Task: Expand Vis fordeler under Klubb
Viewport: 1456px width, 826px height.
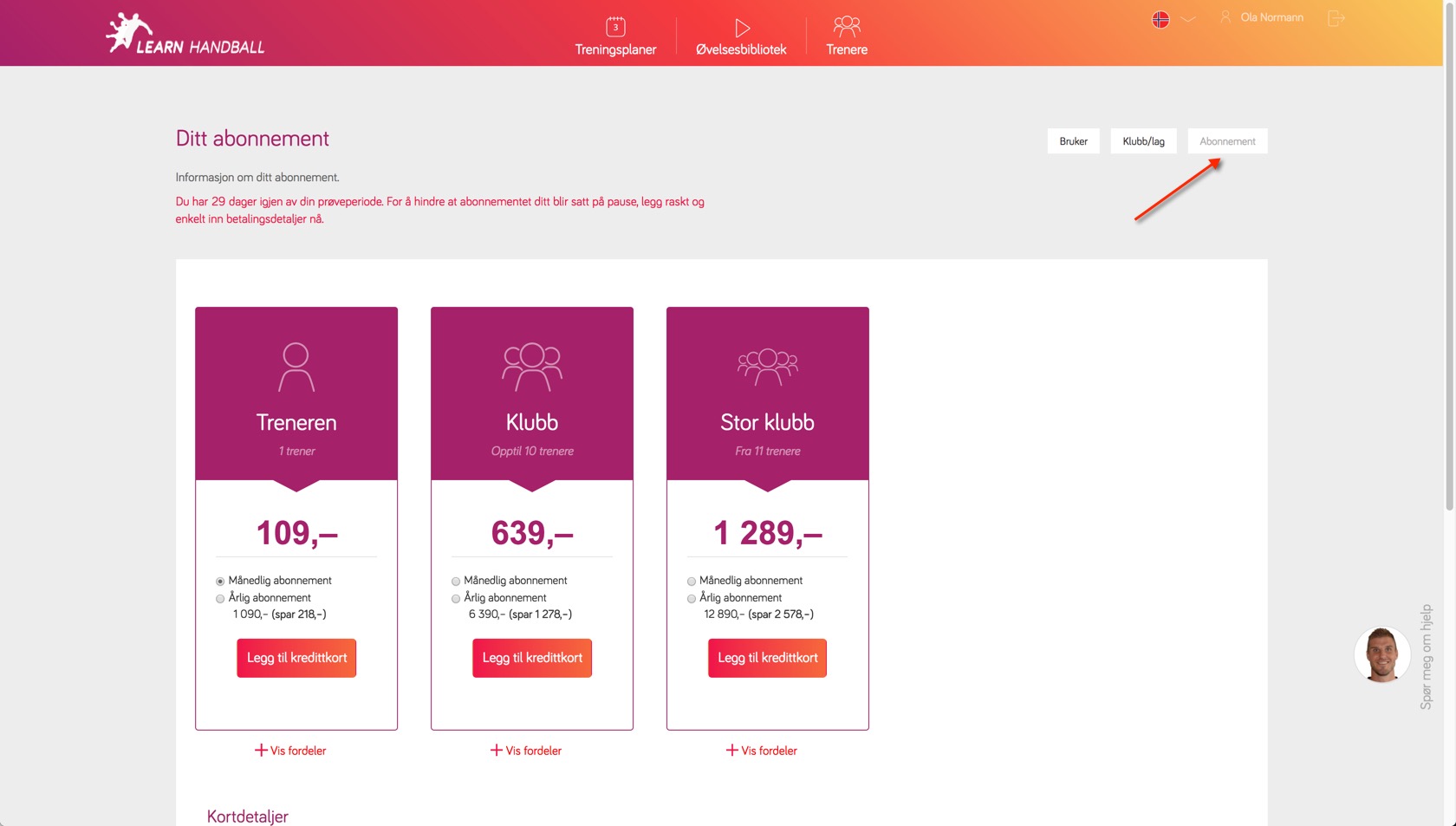Action: tap(526, 751)
